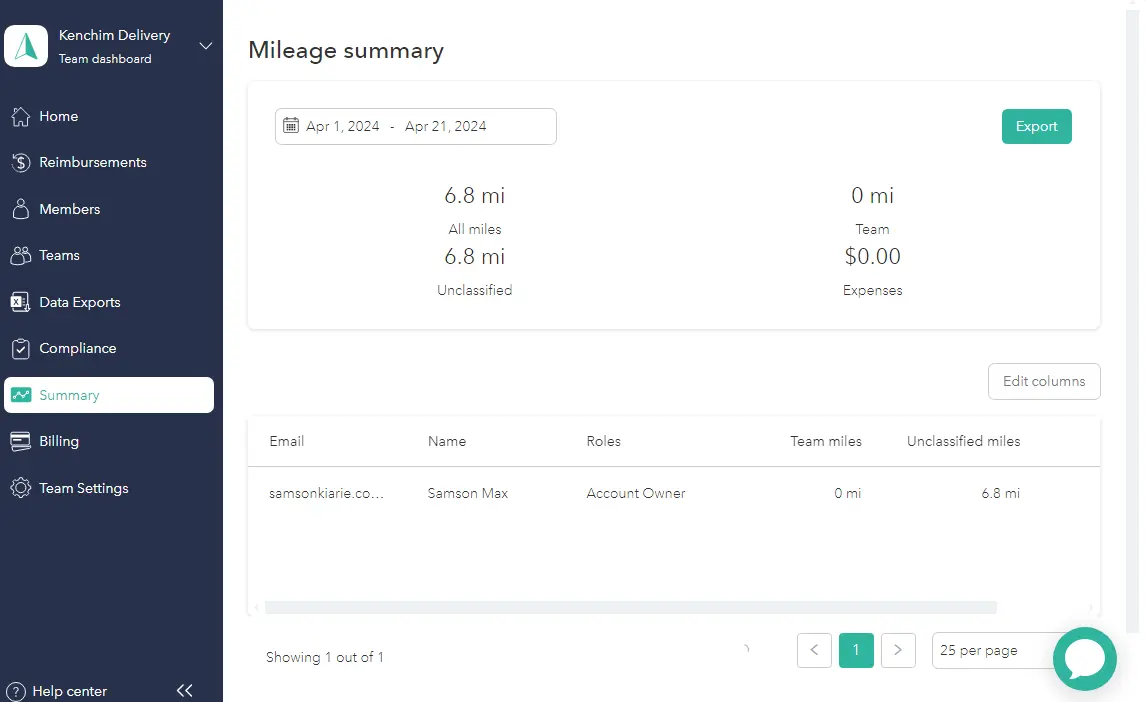This screenshot has width=1145, height=702.
Task: Switch to the Summary section
Action: (x=109, y=395)
